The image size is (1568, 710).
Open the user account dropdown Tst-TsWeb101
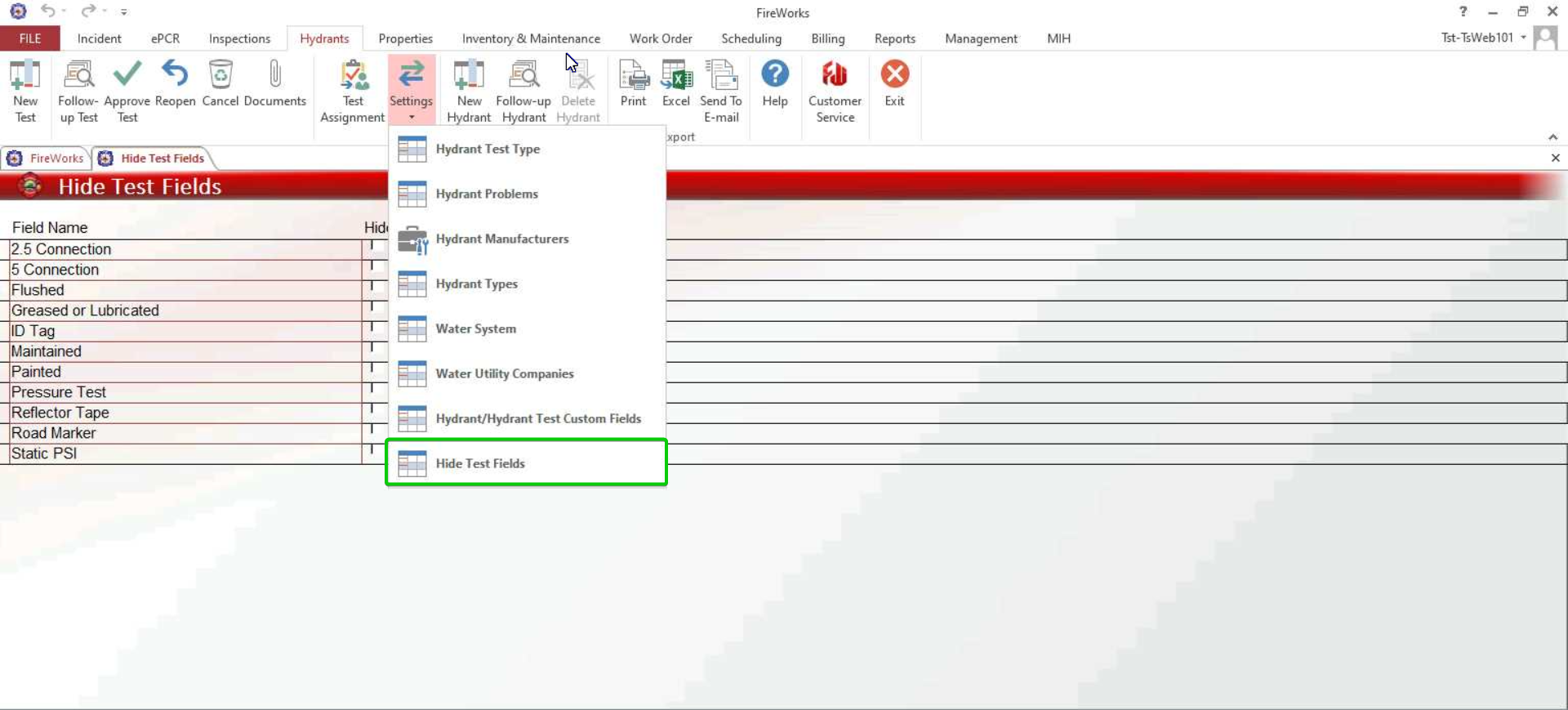point(1484,38)
